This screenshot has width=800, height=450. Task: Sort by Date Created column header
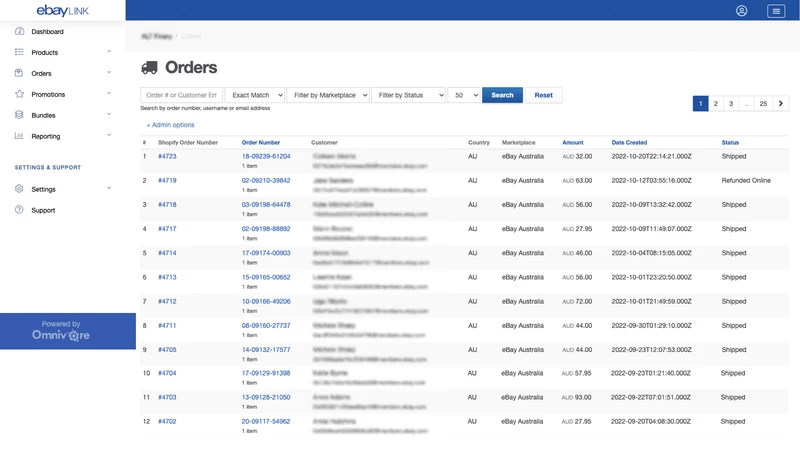click(x=629, y=142)
